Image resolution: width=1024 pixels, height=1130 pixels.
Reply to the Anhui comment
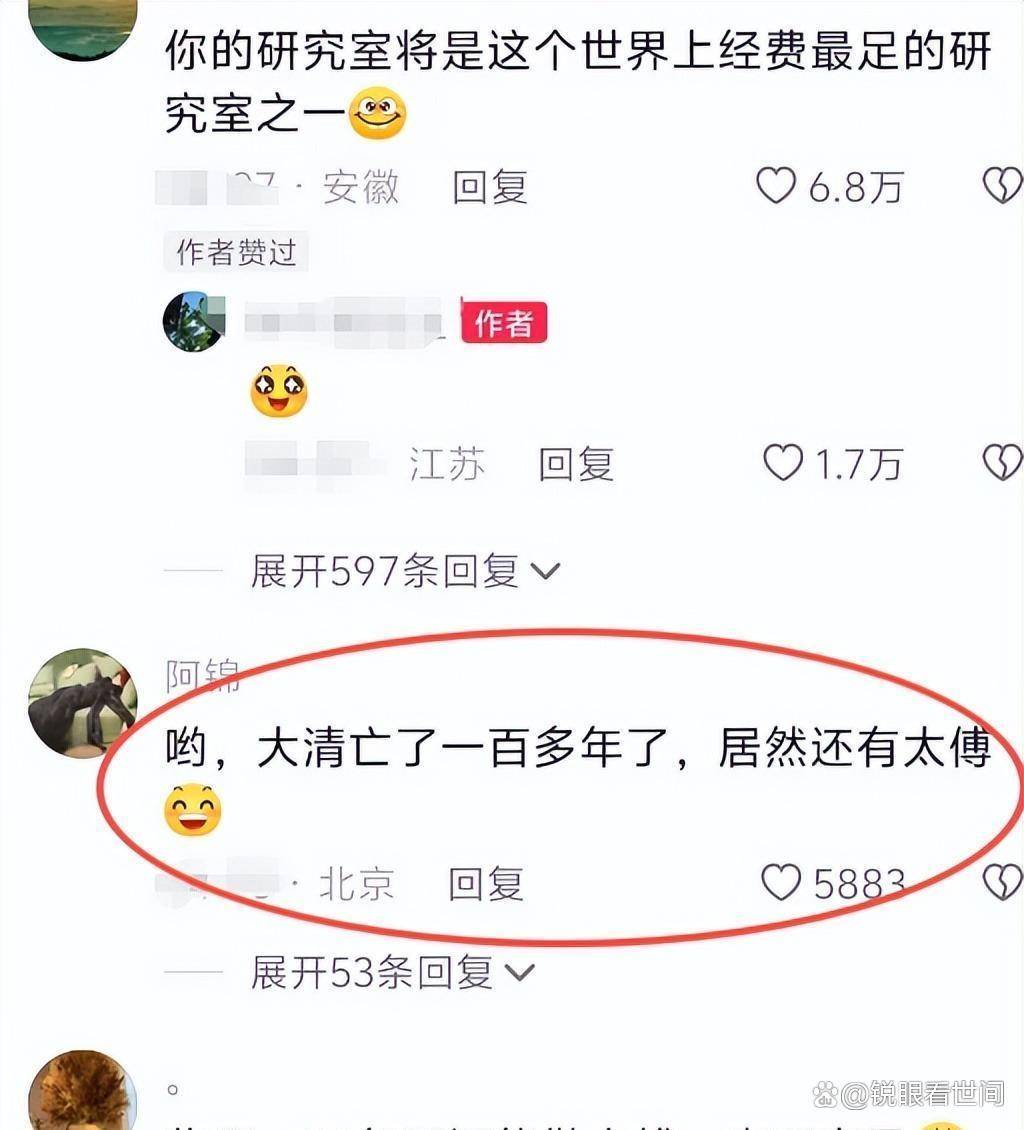pyautogui.click(x=490, y=187)
